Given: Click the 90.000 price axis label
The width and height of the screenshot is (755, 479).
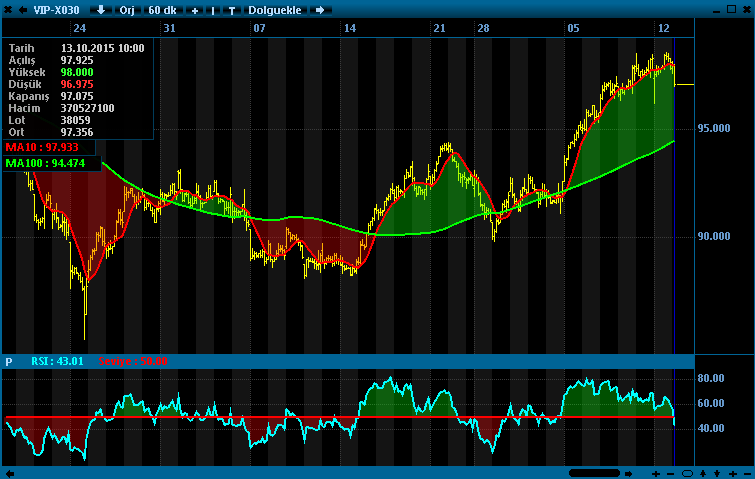Looking at the screenshot, I should click(x=714, y=236).
